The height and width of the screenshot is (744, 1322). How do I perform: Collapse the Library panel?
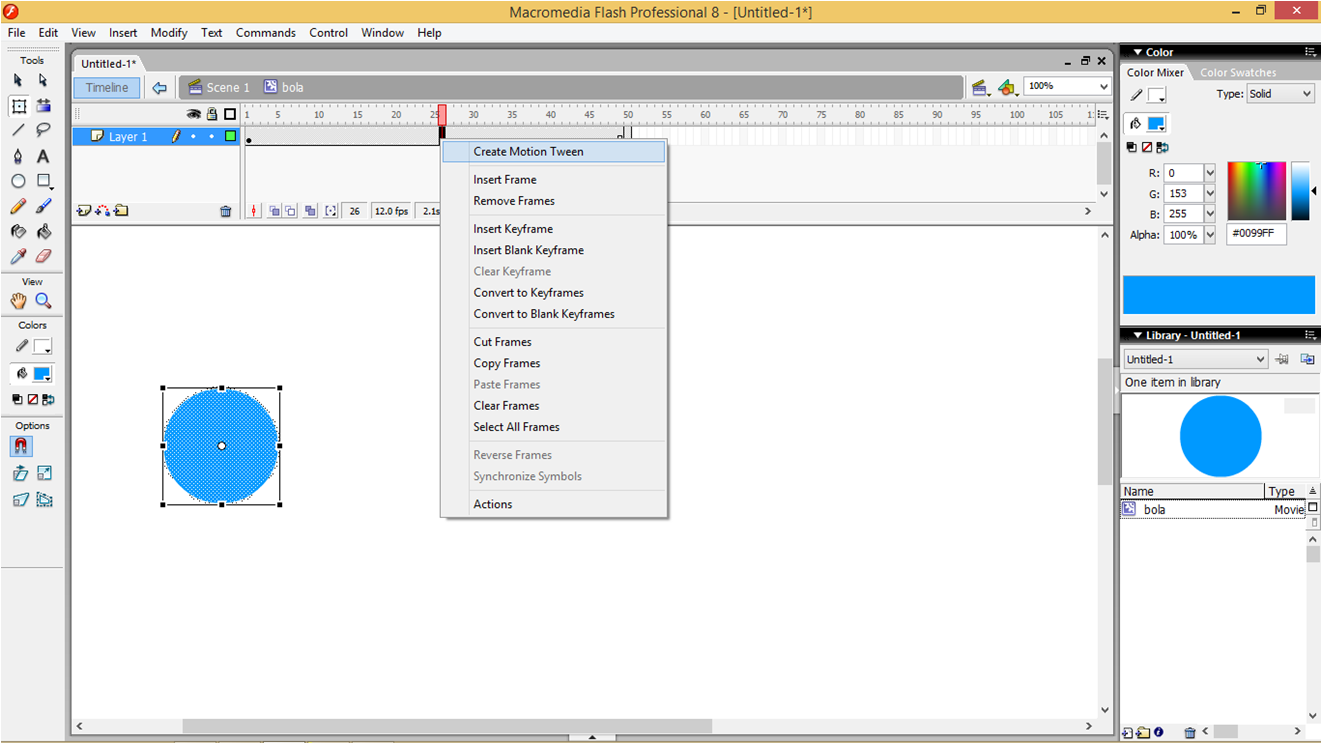pyautogui.click(x=1136, y=336)
